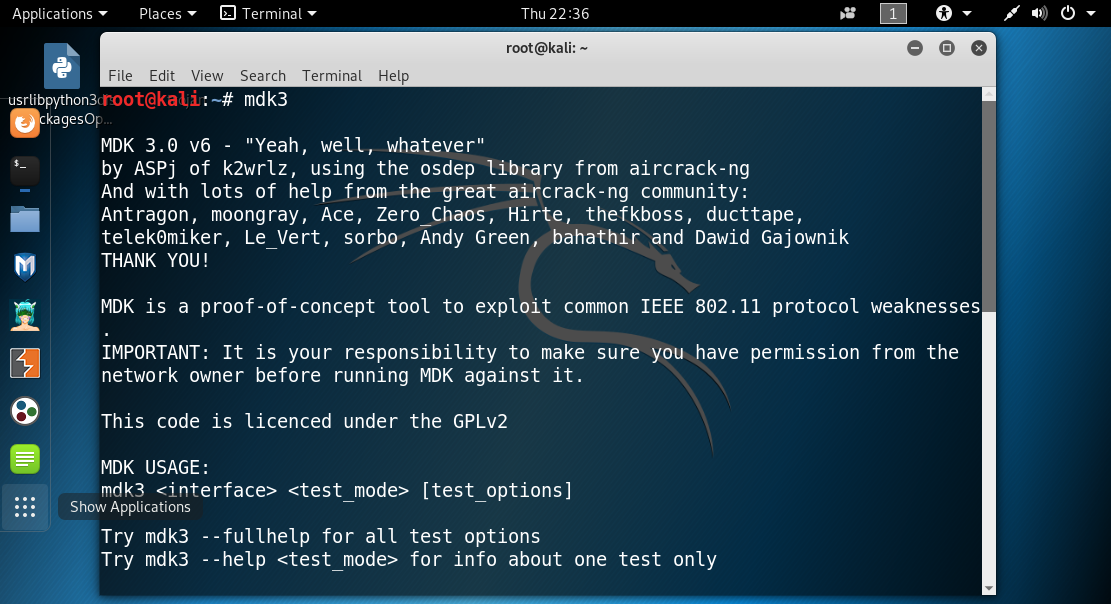
Task: Minimize the root@kali terminal window
Action: [x=915, y=48]
